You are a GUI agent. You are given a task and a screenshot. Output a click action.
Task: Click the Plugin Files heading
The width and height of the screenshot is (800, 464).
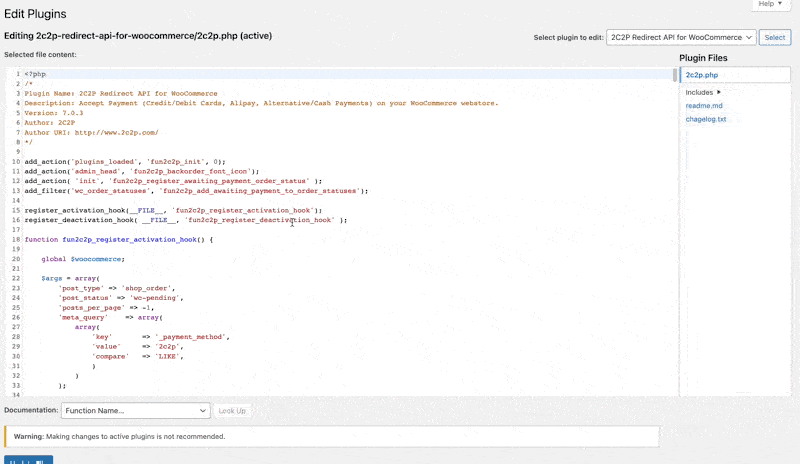703,58
